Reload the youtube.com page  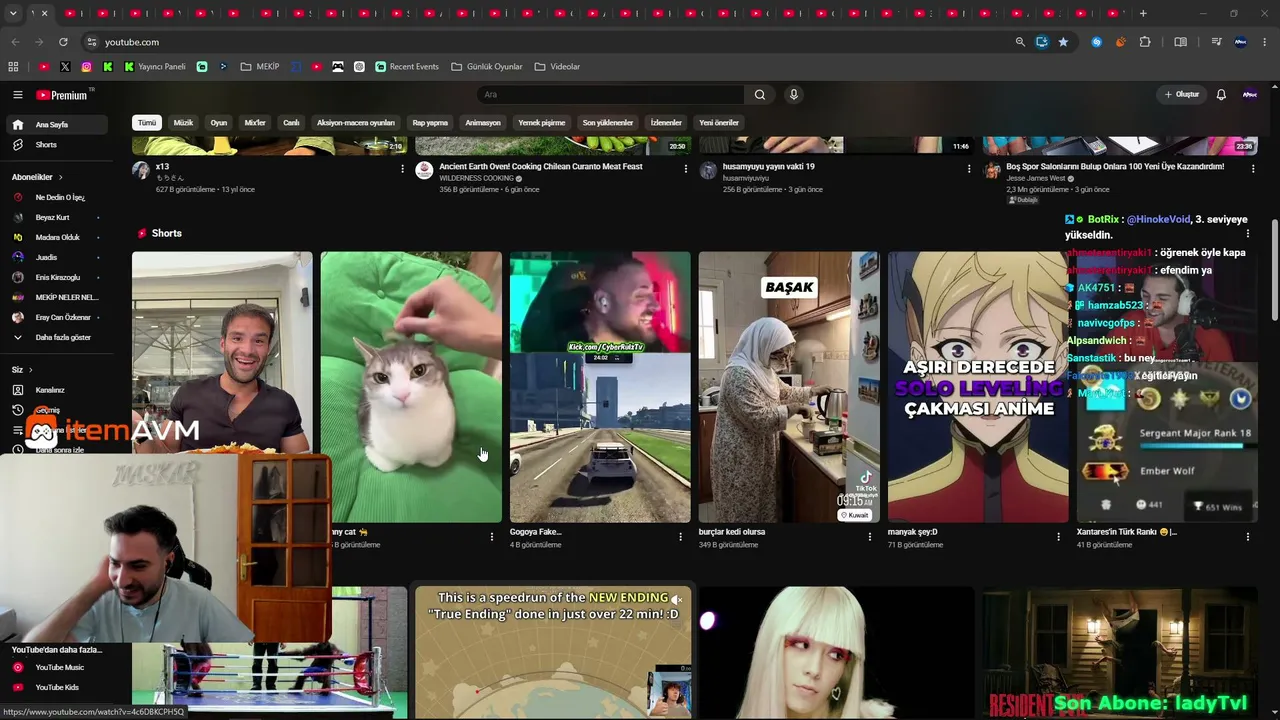point(63,42)
